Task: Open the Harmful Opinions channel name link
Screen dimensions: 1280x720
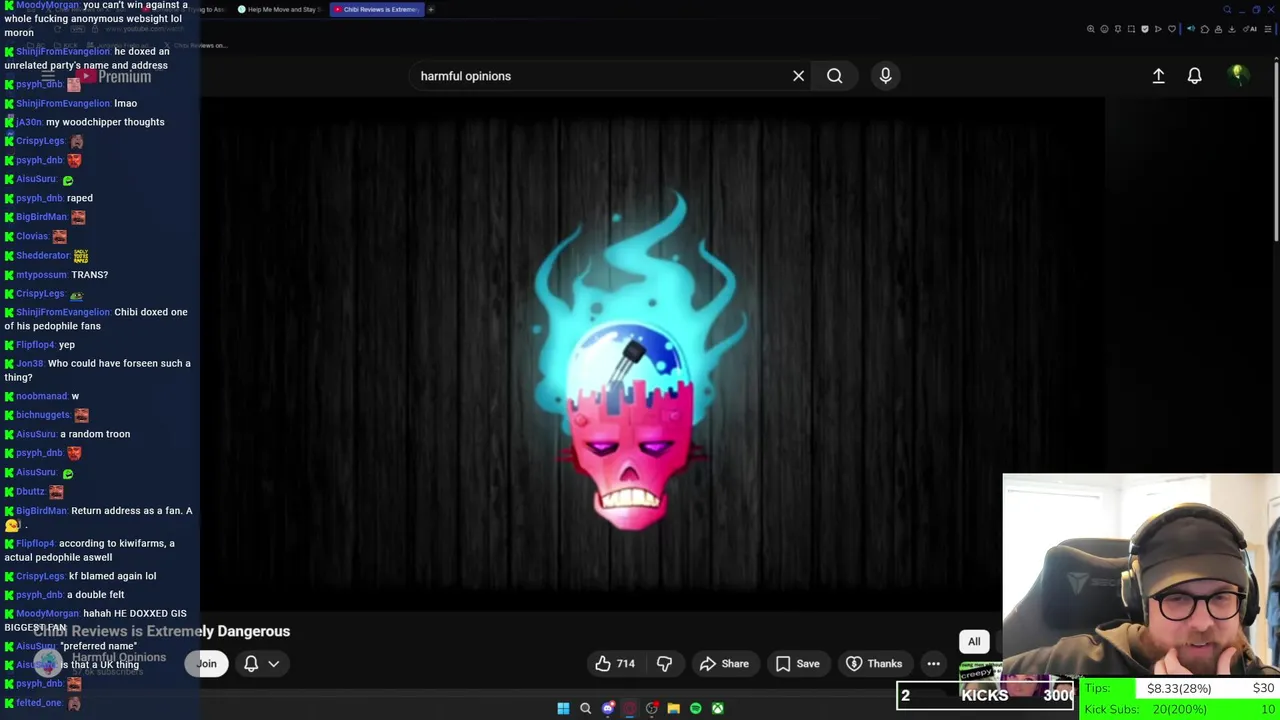Action: coord(119,657)
